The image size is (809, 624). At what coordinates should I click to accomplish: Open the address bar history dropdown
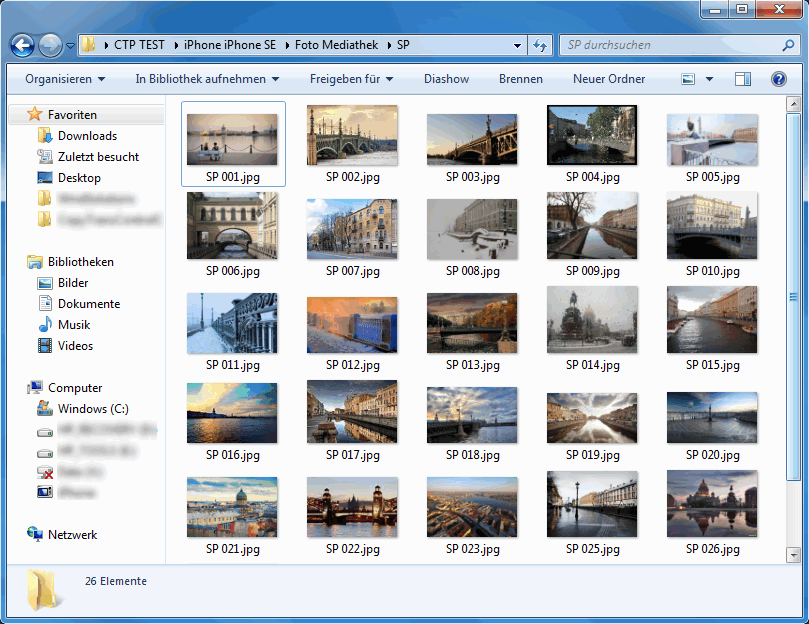[x=517, y=45]
